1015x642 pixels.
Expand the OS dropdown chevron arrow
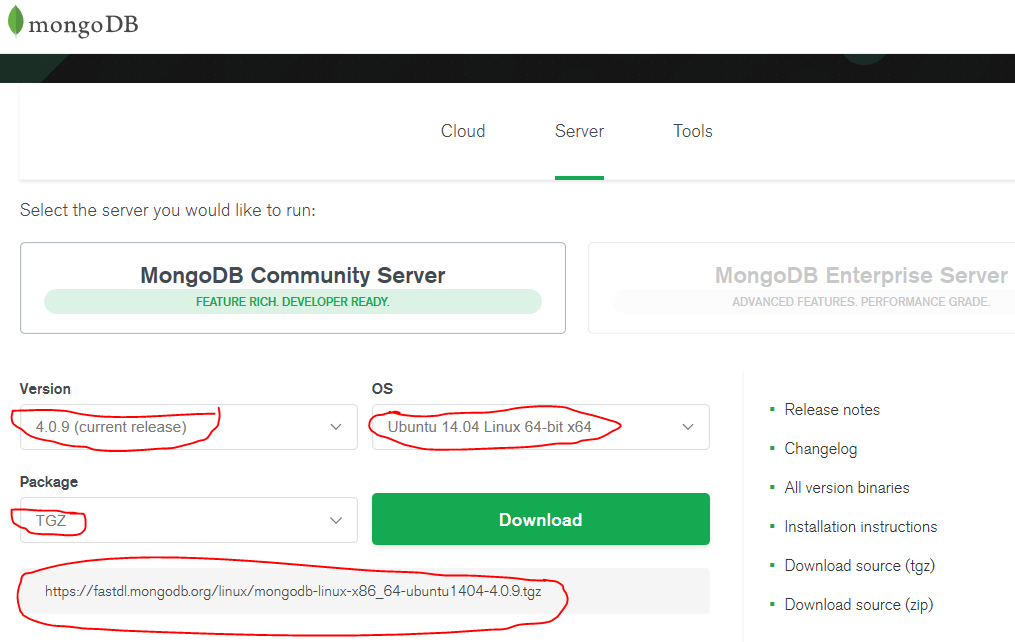click(x=687, y=427)
